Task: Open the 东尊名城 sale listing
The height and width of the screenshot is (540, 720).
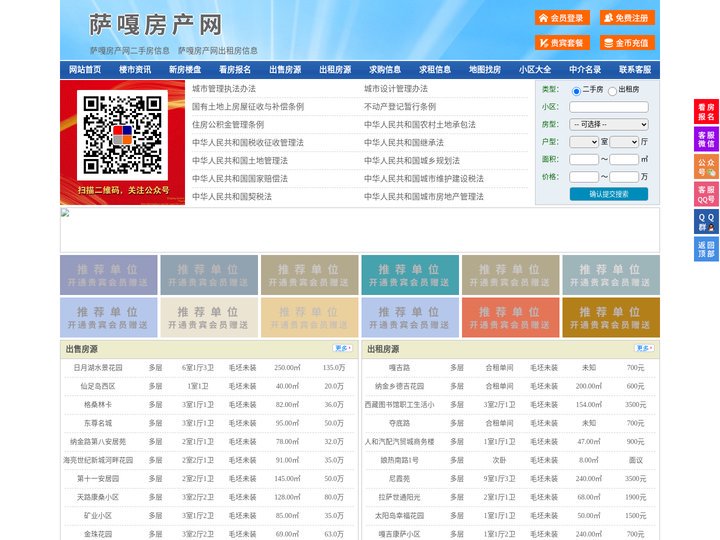Action: 98,423
